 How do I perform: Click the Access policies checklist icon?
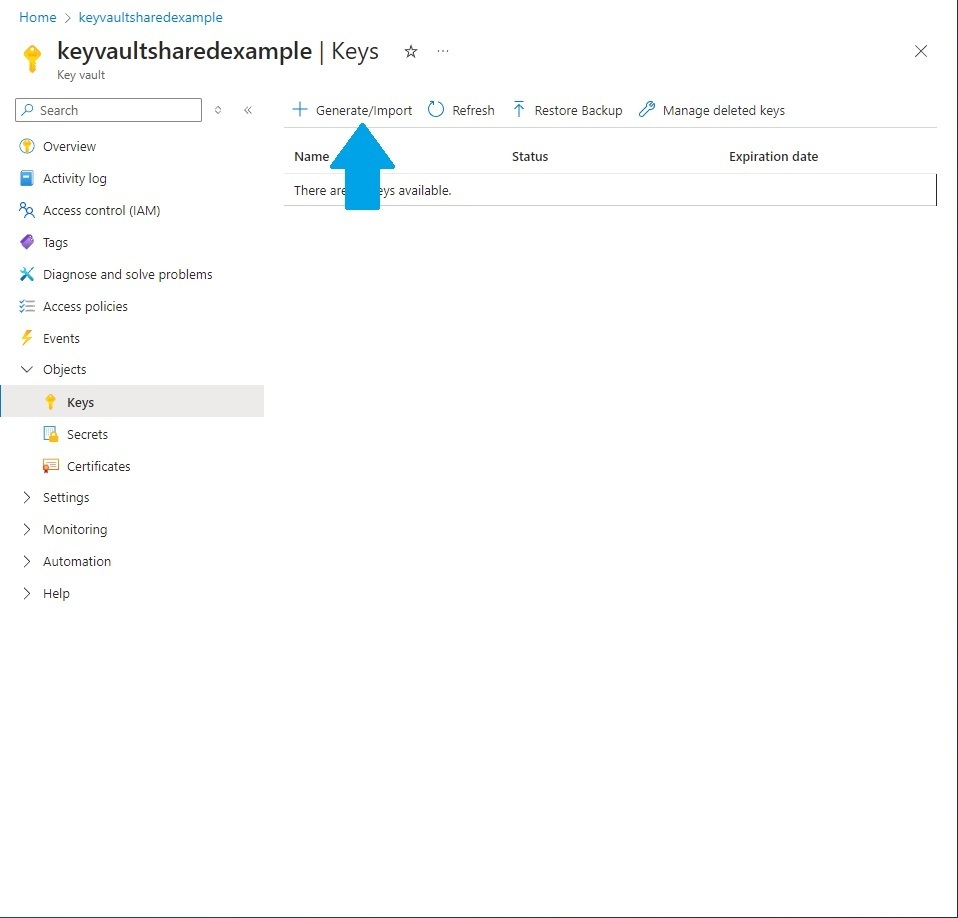(27, 306)
